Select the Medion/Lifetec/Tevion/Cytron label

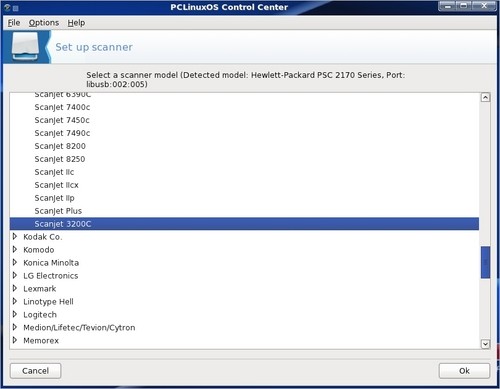point(79,328)
